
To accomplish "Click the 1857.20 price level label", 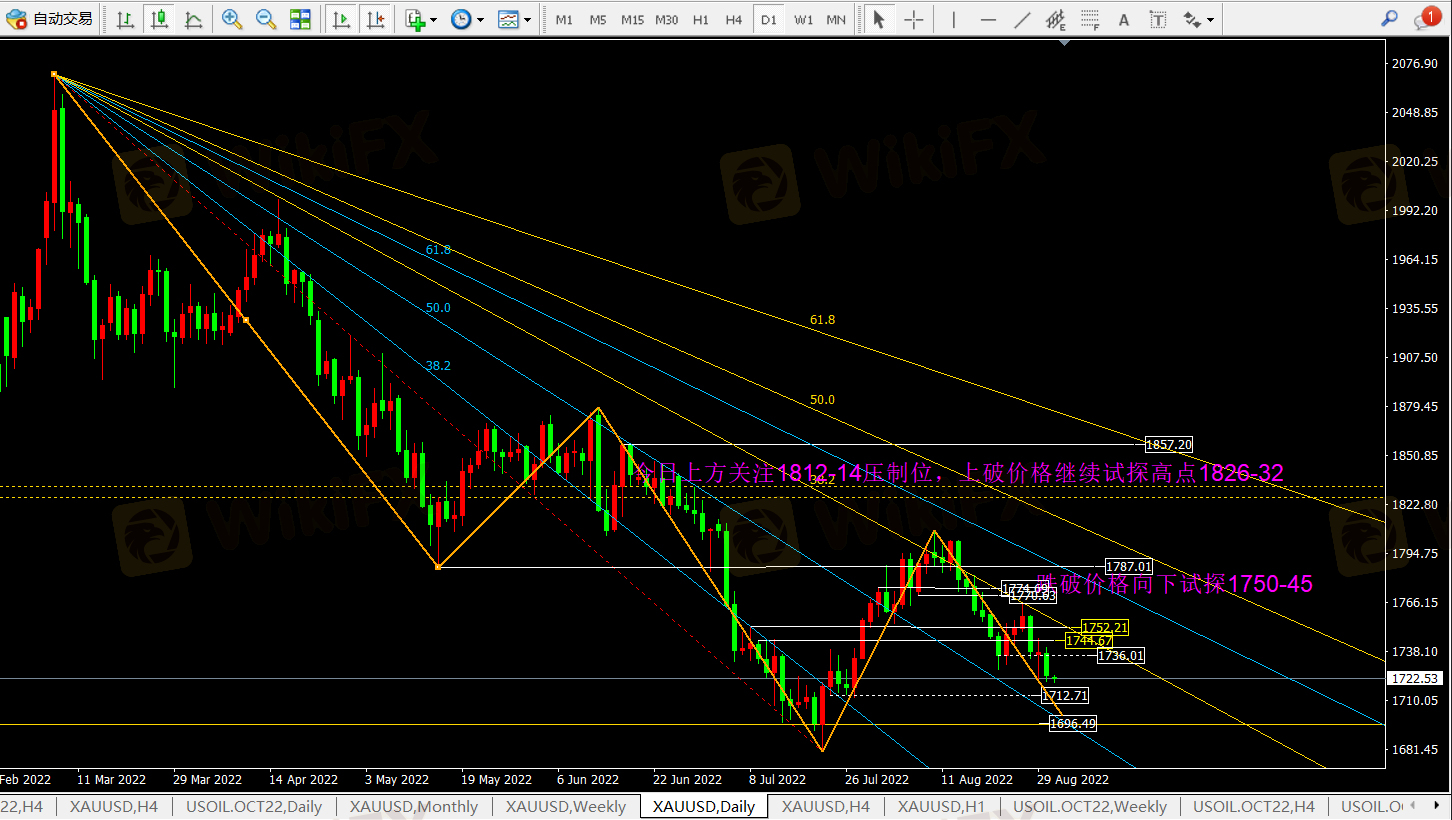I will tap(1168, 444).
